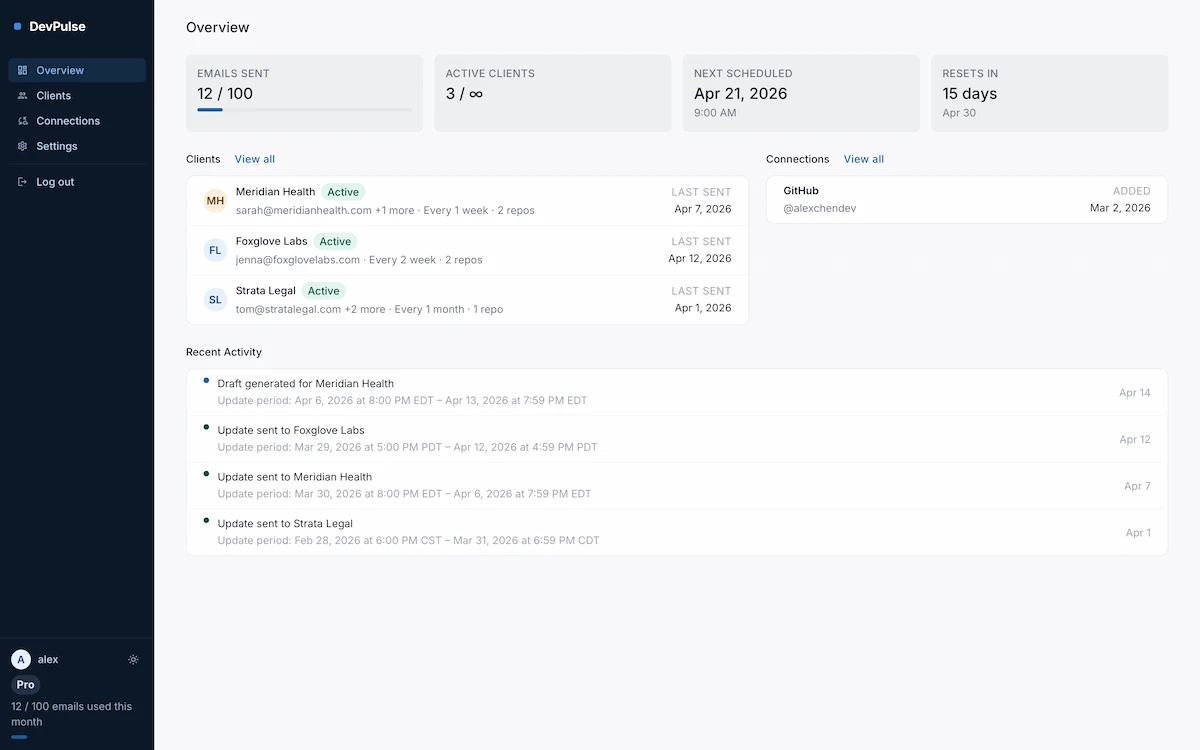Screen dimensions: 1200x750
Task: Click the Settings gear icon in sidebar
Action: pos(23,146)
